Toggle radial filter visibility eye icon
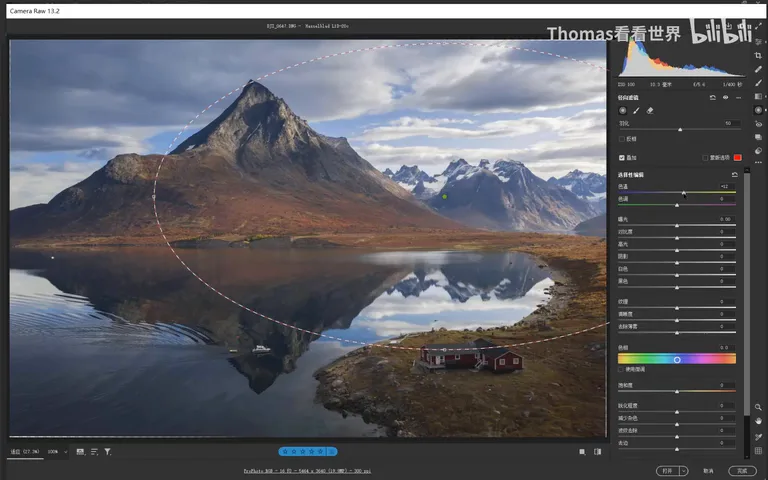Viewport: 768px width, 480px height. click(x=726, y=97)
